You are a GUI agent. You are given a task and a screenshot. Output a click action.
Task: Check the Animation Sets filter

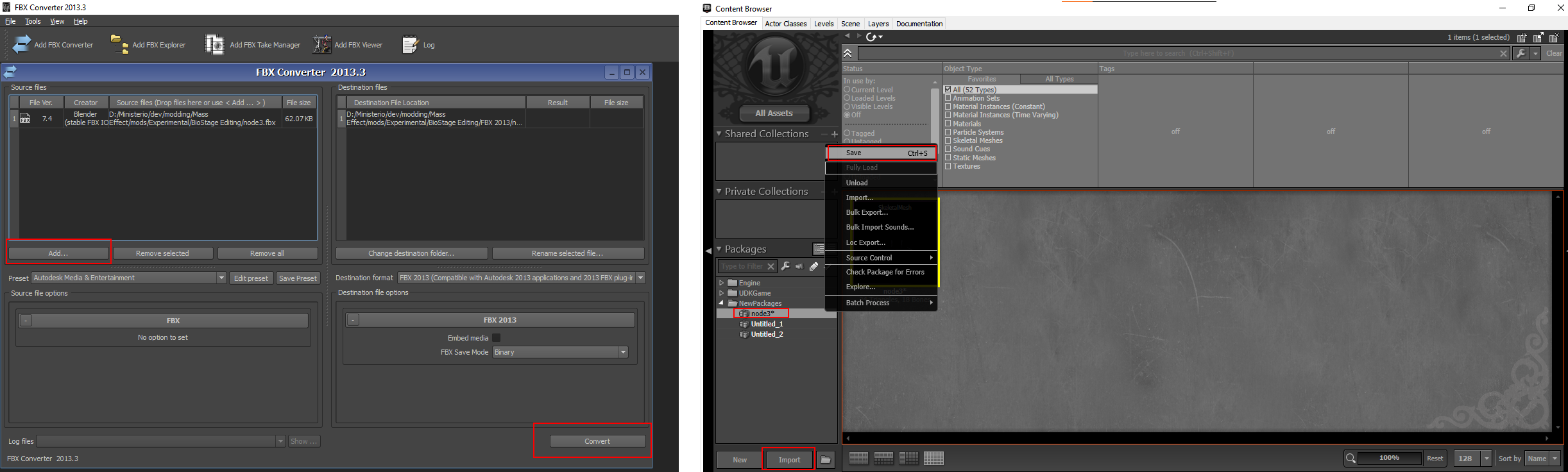pos(948,98)
